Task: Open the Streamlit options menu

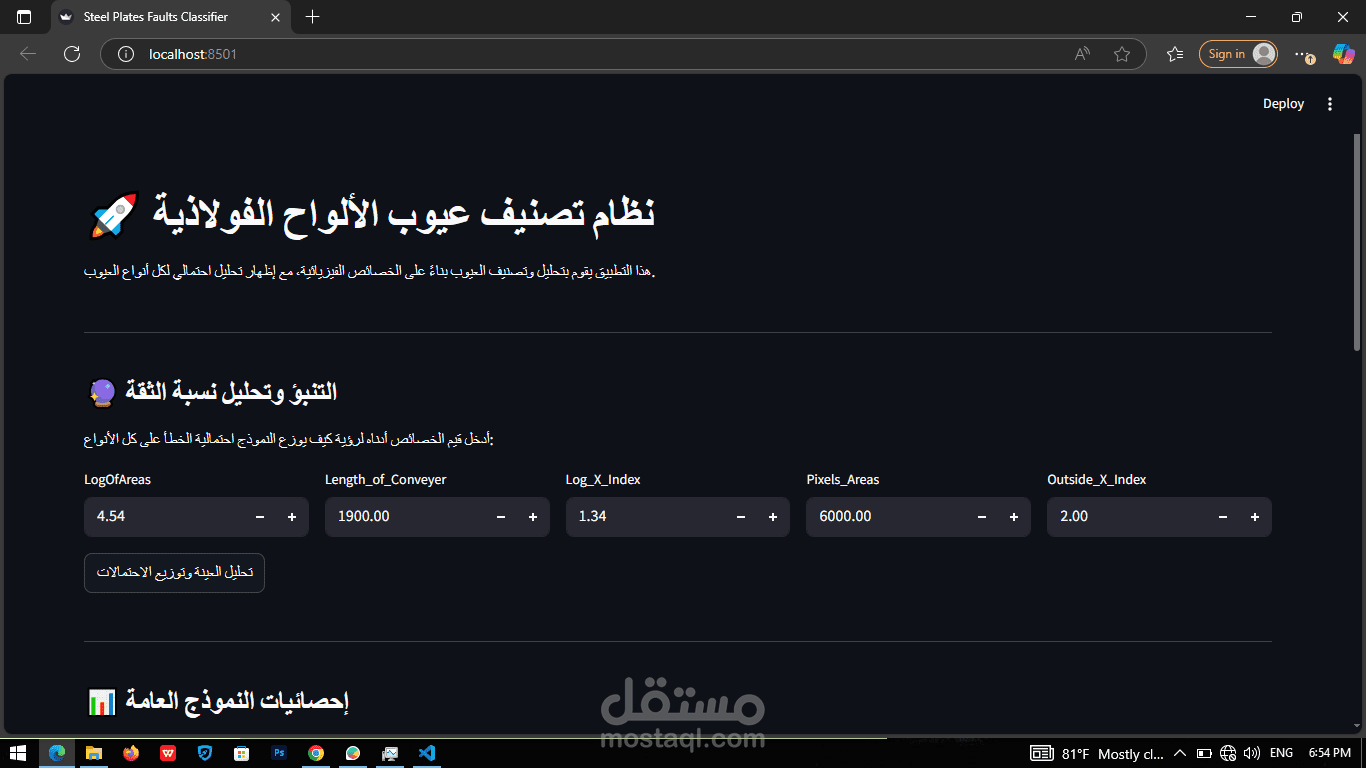Action: (1330, 103)
